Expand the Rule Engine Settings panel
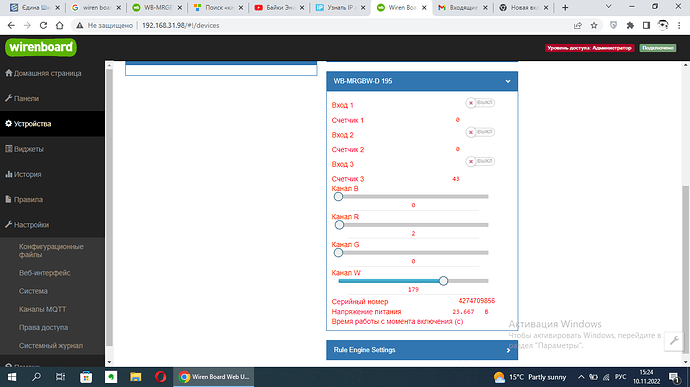Image resolution: width=690 pixels, height=387 pixels. [422, 350]
